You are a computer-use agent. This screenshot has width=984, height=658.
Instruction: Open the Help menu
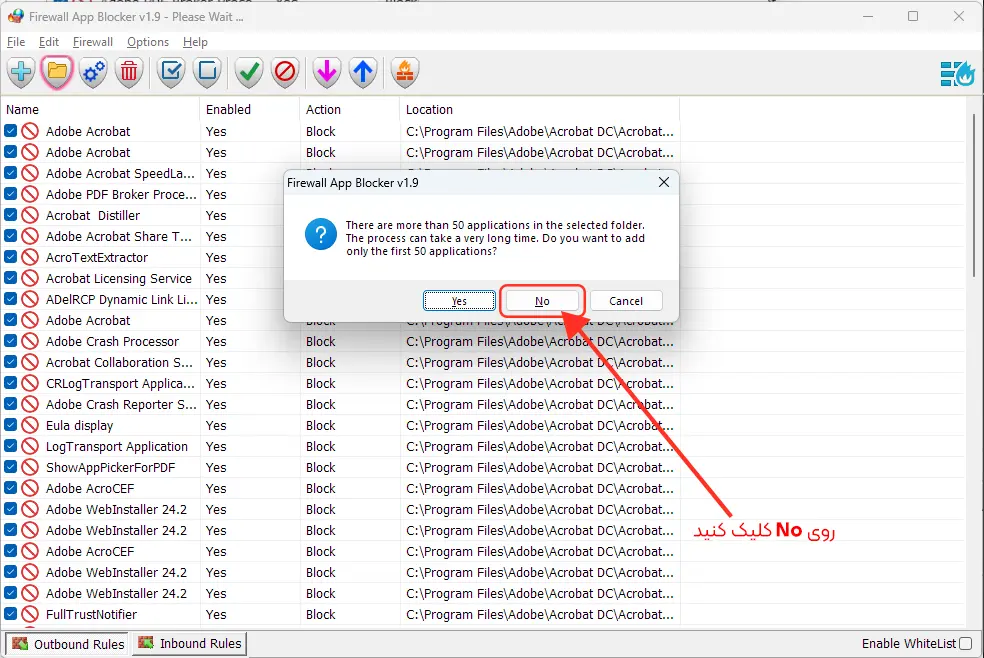click(x=195, y=42)
